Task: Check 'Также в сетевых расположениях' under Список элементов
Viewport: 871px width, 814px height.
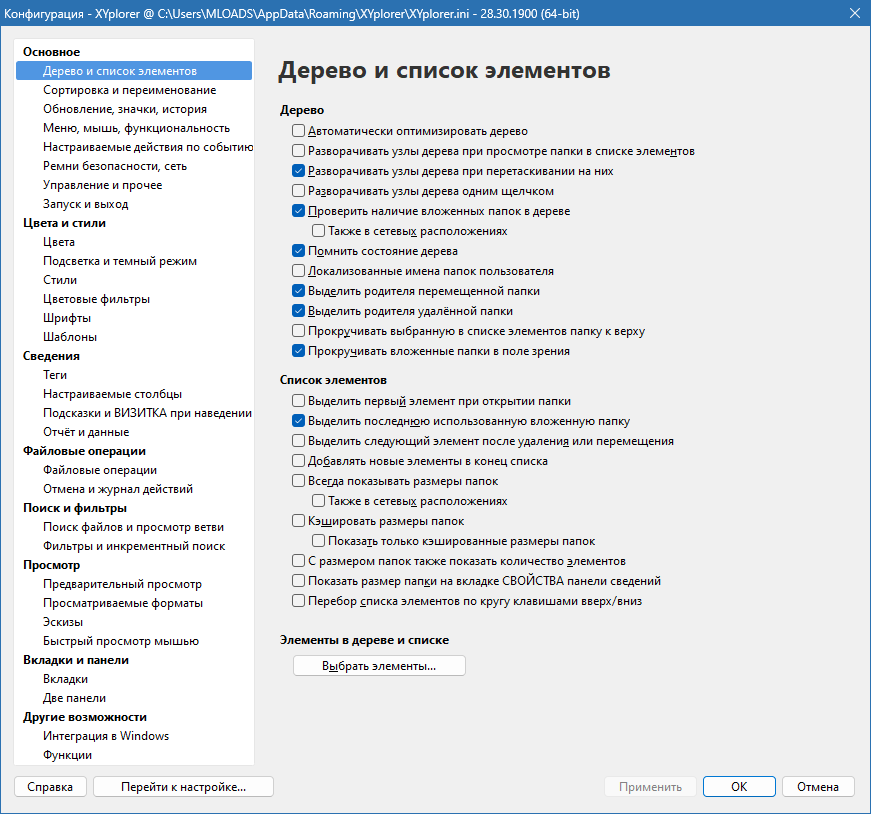Action: (318, 501)
